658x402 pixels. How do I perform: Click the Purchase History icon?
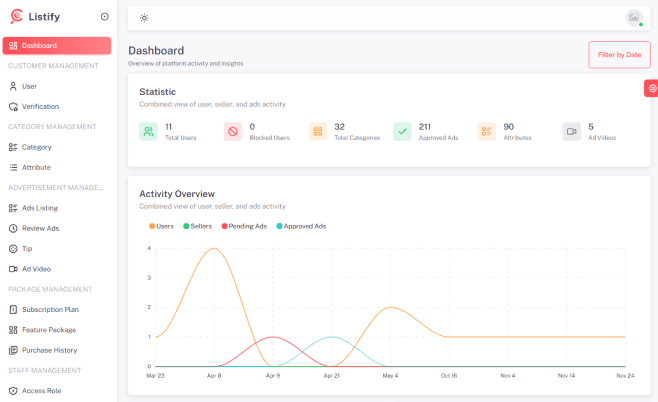(13, 350)
